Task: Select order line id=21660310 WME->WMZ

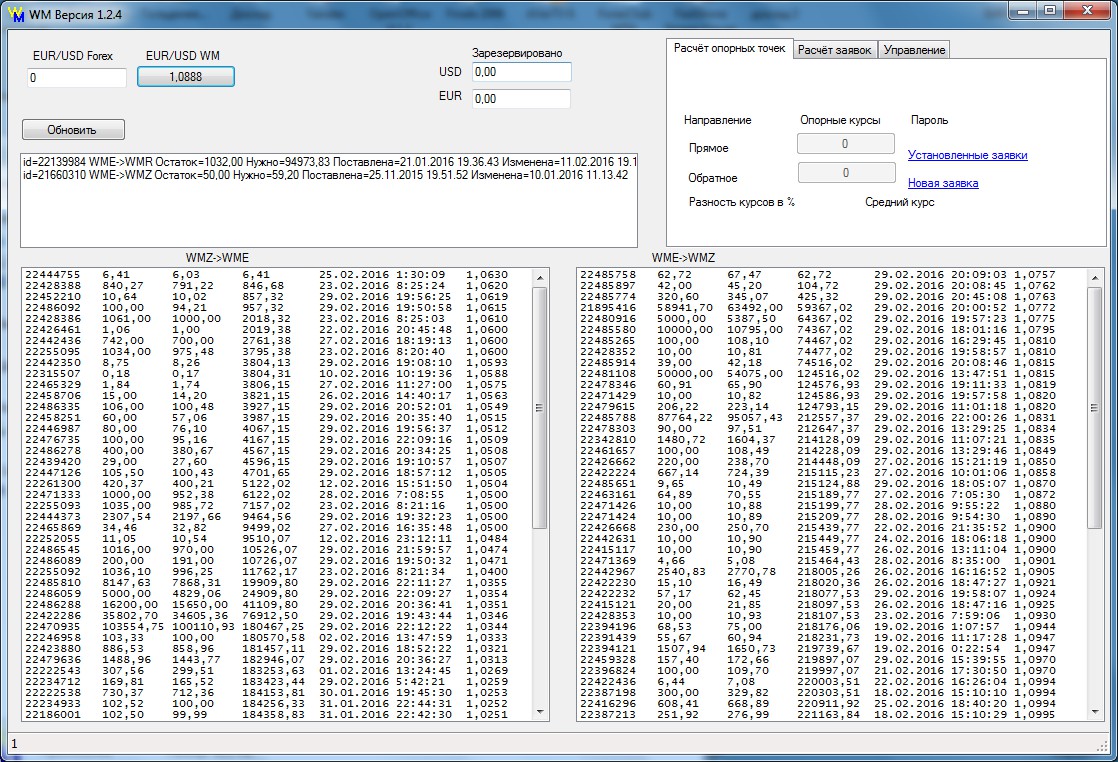Action: point(325,175)
